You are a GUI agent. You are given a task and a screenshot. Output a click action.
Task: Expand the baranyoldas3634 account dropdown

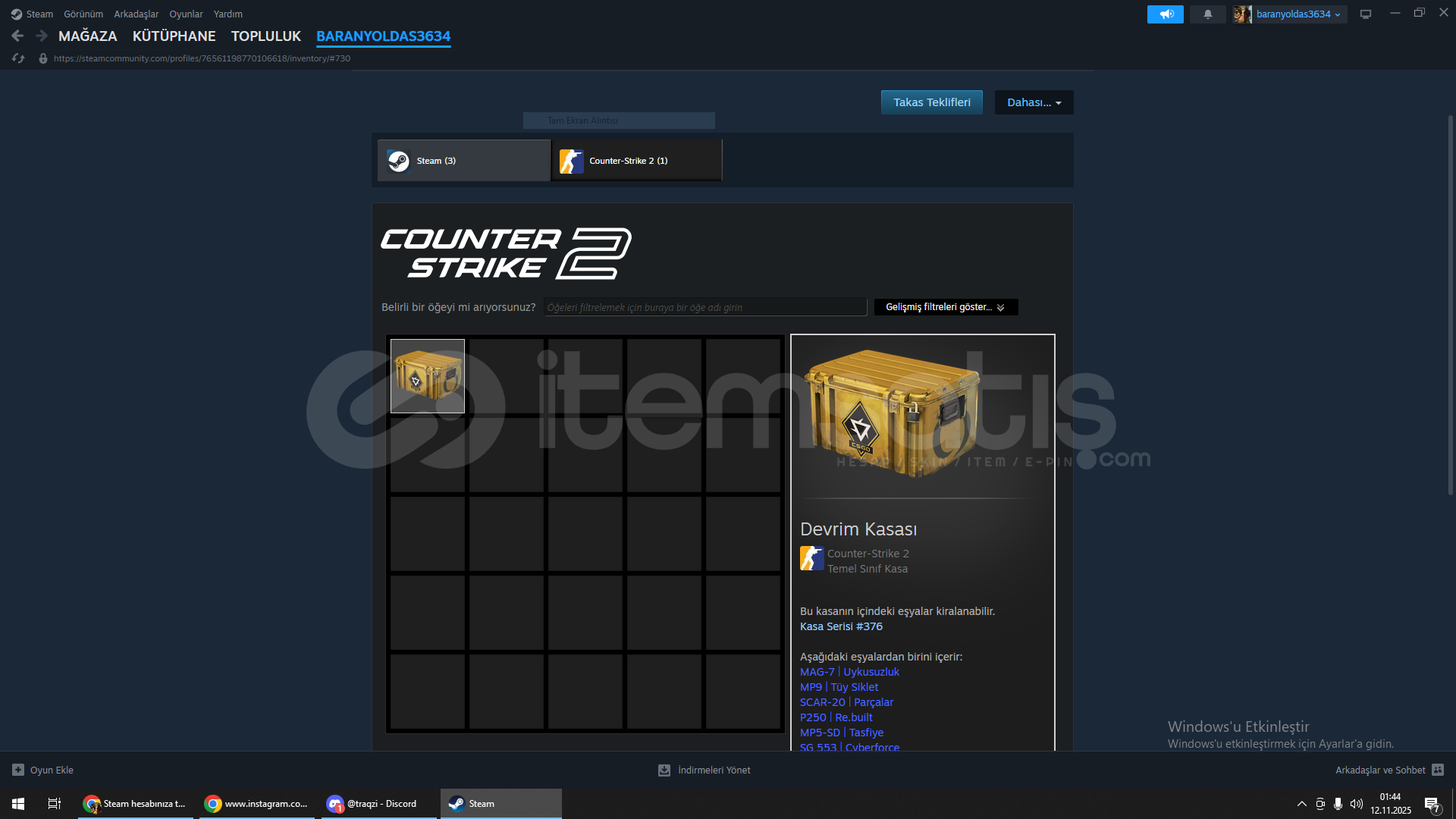tap(1298, 14)
